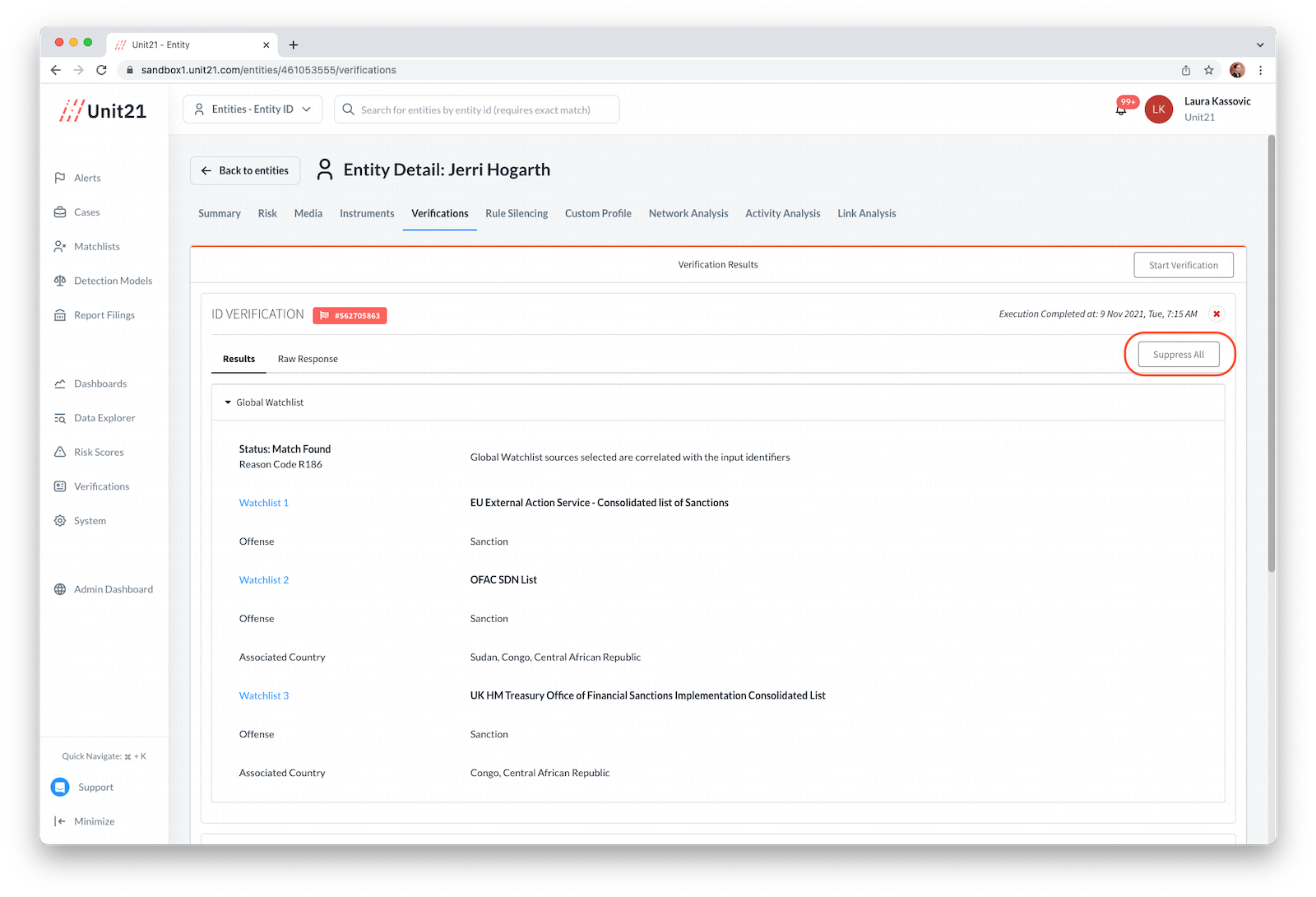The height and width of the screenshot is (897, 1316).
Task: Click 'Status: Match Found' text
Action: pos(285,449)
